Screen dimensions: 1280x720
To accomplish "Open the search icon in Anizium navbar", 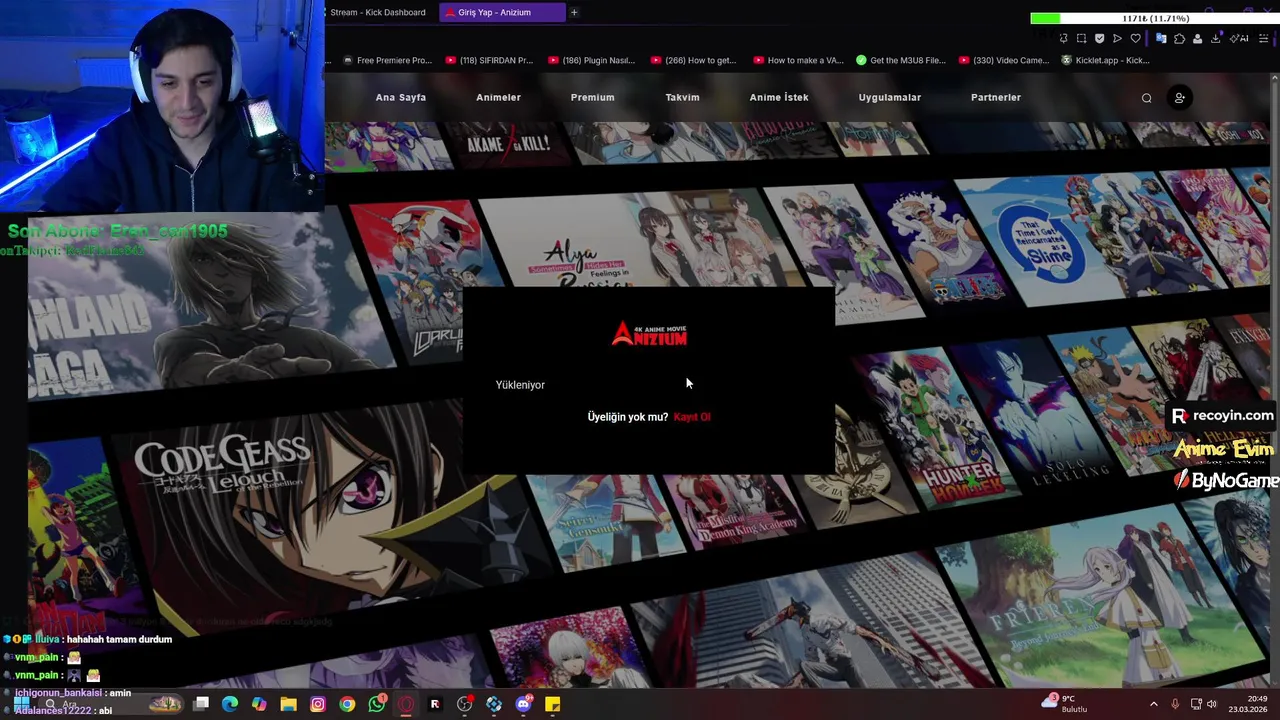I will click(1146, 98).
